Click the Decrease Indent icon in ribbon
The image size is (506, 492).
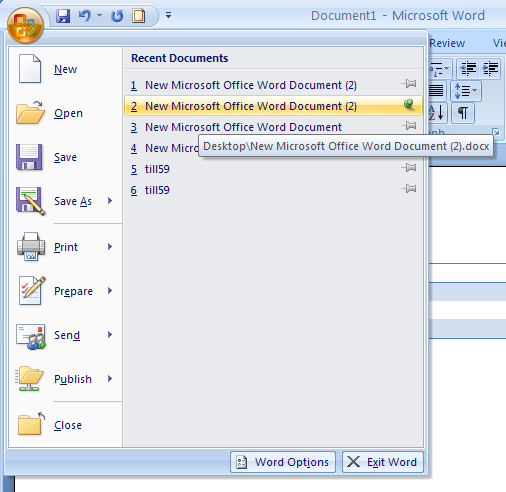[x=468, y=69]
